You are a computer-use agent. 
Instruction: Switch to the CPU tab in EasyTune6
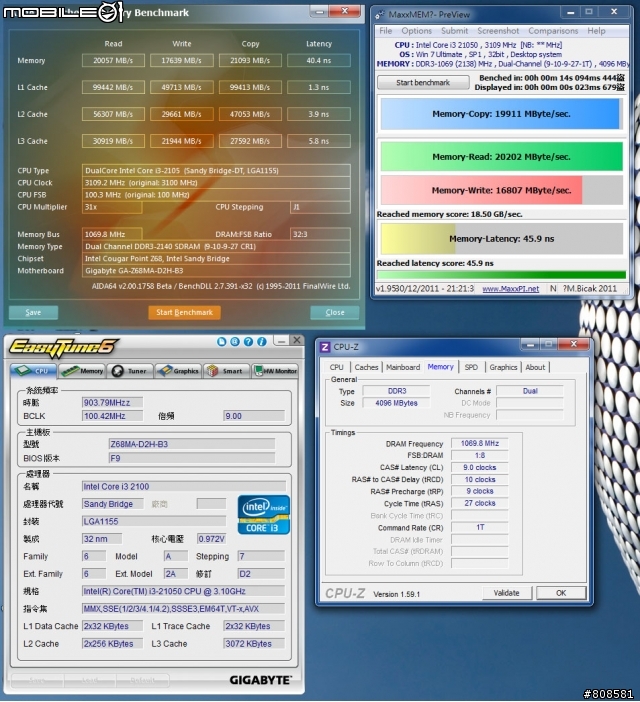point(34,371)
